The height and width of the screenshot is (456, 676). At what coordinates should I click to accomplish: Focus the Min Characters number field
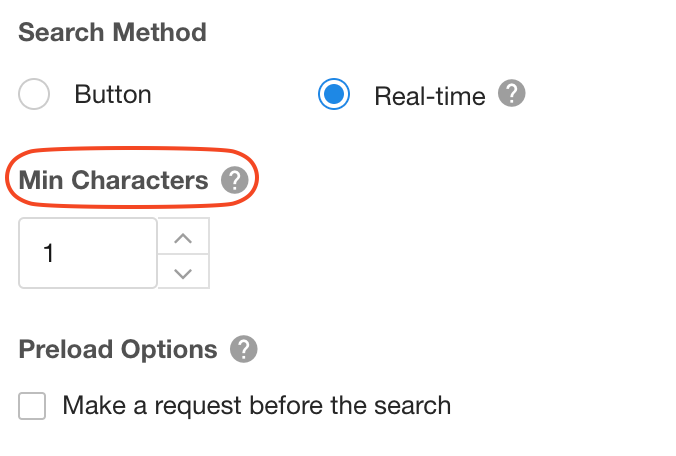tap(88, 254)
